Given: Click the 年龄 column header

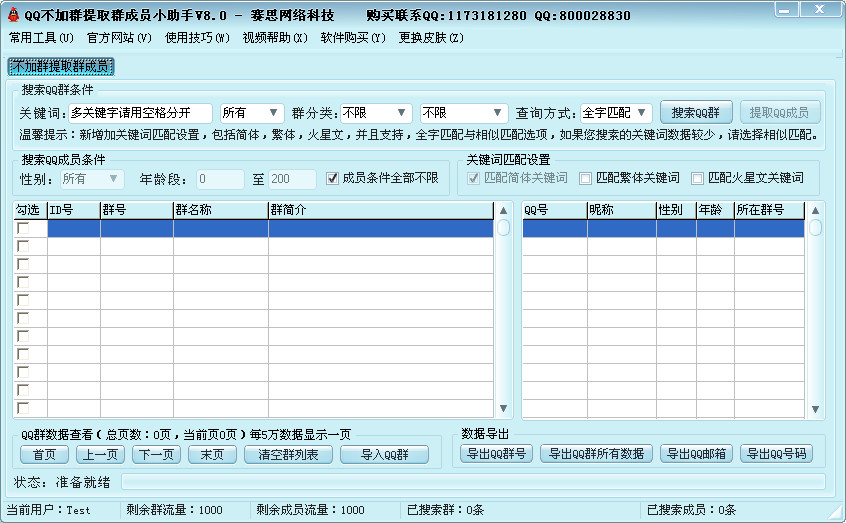Looking at the screenshot, I should tap(715, 210).
